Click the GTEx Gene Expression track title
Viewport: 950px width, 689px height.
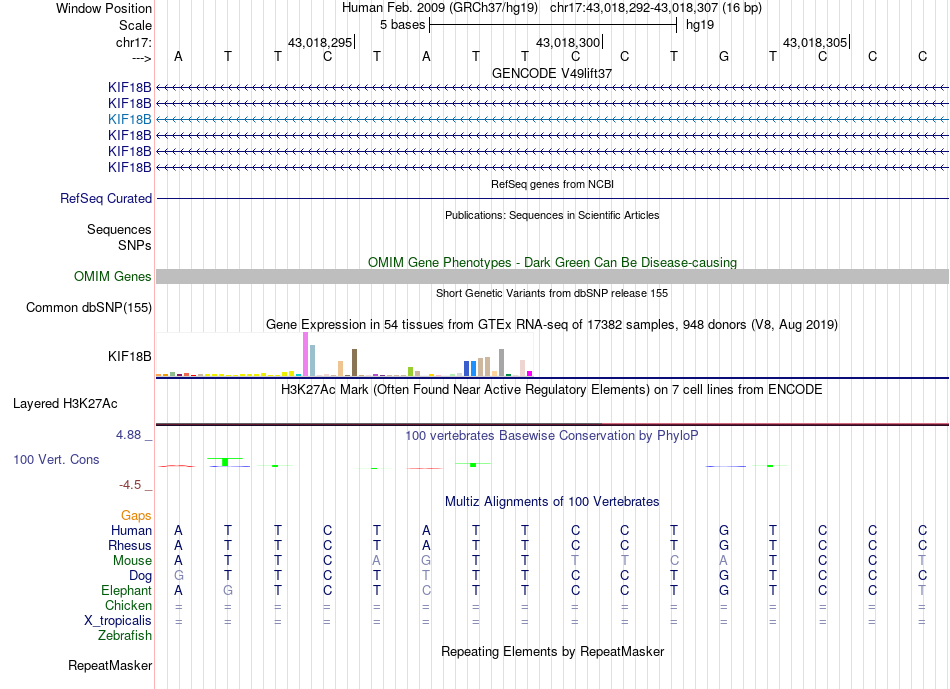[552, 325]
